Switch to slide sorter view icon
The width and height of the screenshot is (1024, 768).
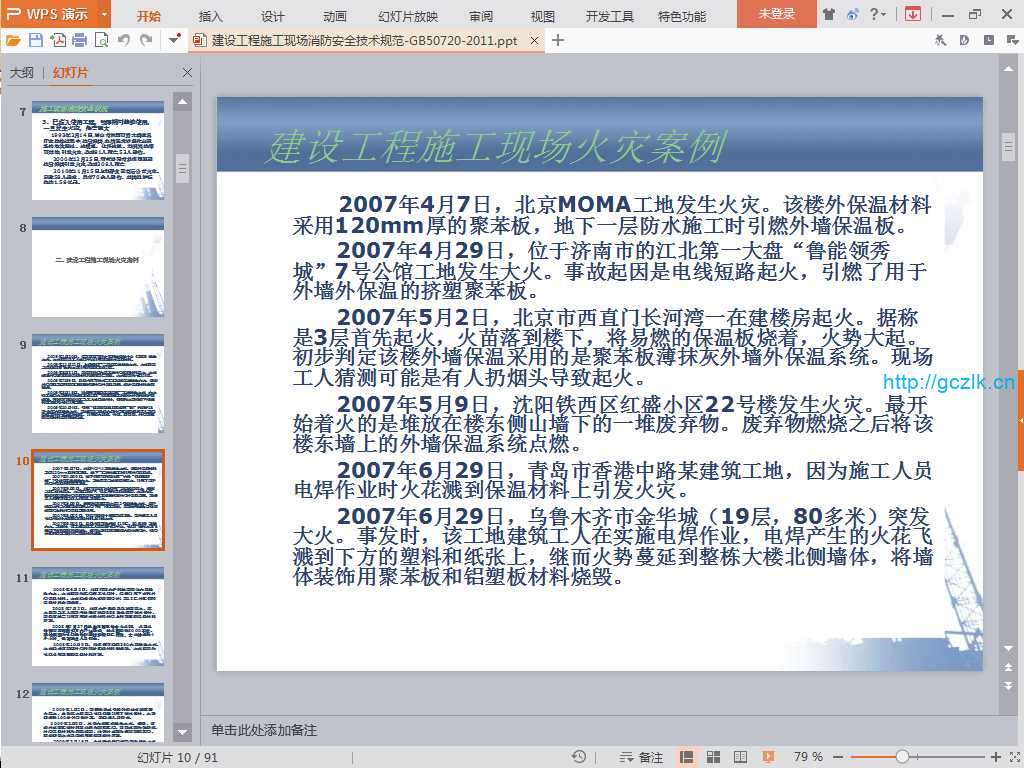click(713, 757)
